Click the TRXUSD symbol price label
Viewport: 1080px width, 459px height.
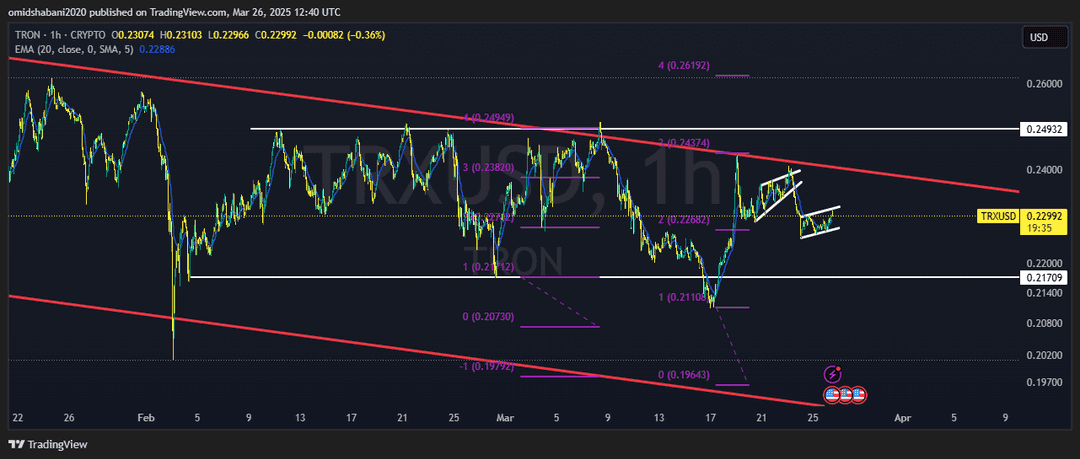(x=998, y=216)
